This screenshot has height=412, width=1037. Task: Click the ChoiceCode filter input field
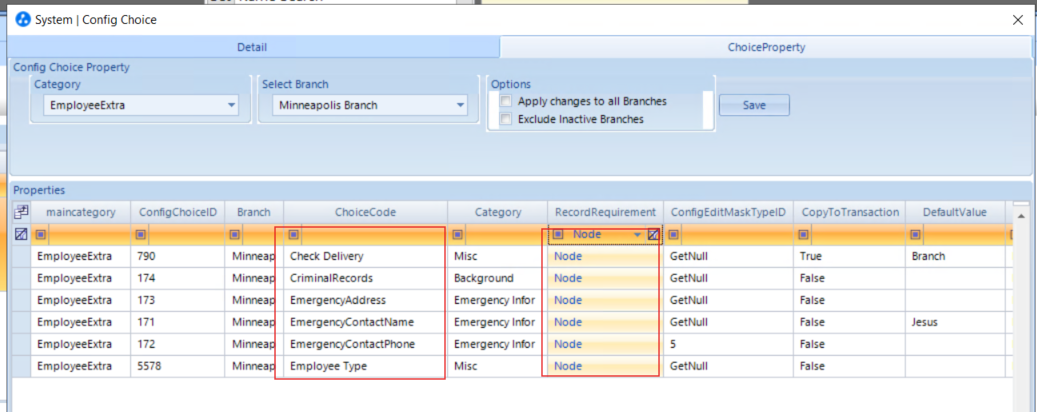(374, 234)
